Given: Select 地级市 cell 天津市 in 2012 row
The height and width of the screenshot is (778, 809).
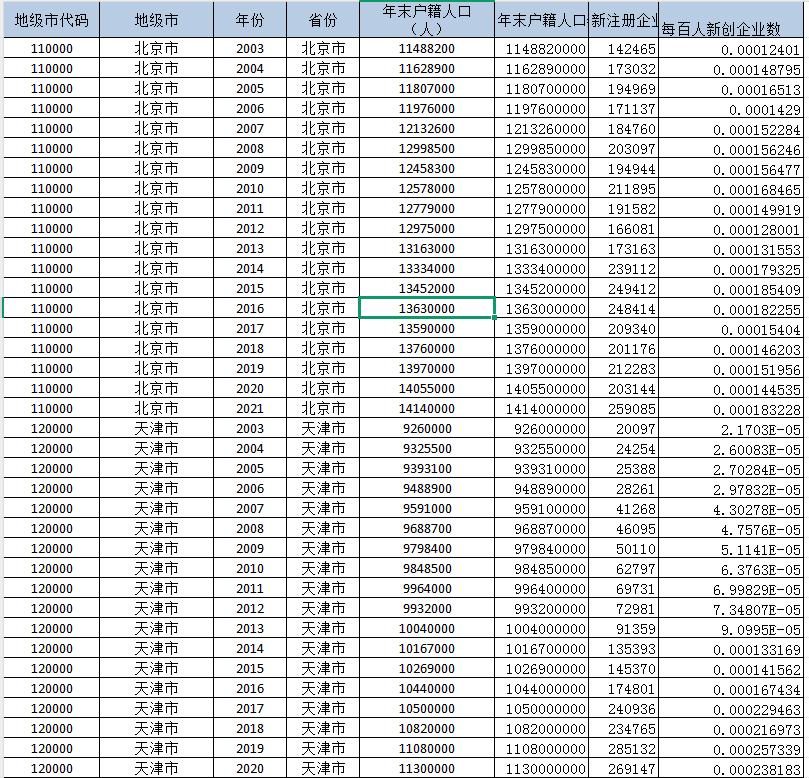Looking at the screenshot, I should [x=156, y=609].
